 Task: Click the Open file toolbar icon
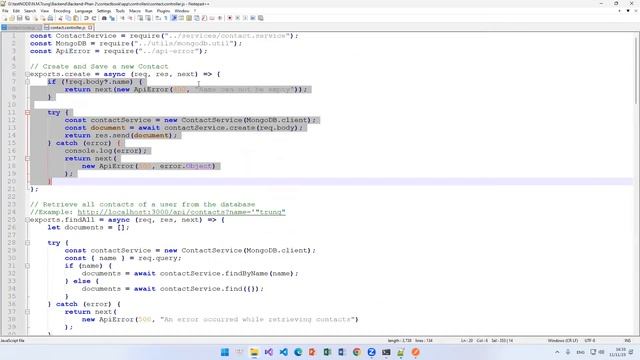click(x=12, y=18)
